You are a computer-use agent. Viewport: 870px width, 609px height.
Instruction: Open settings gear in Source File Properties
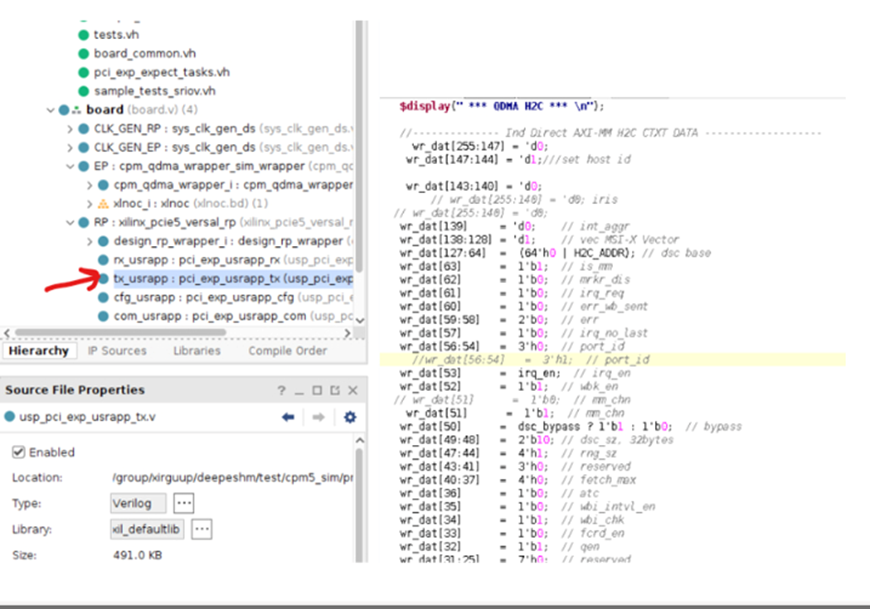pos(350,417)
